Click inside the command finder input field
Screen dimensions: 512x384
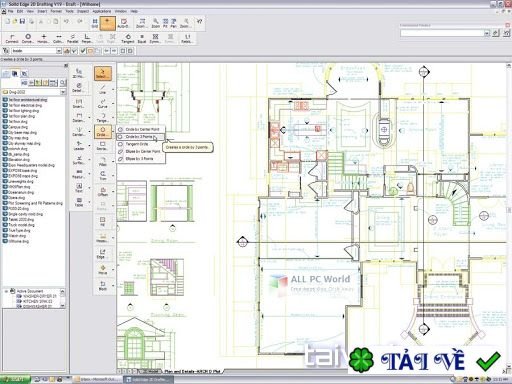[x=442, y=33]
